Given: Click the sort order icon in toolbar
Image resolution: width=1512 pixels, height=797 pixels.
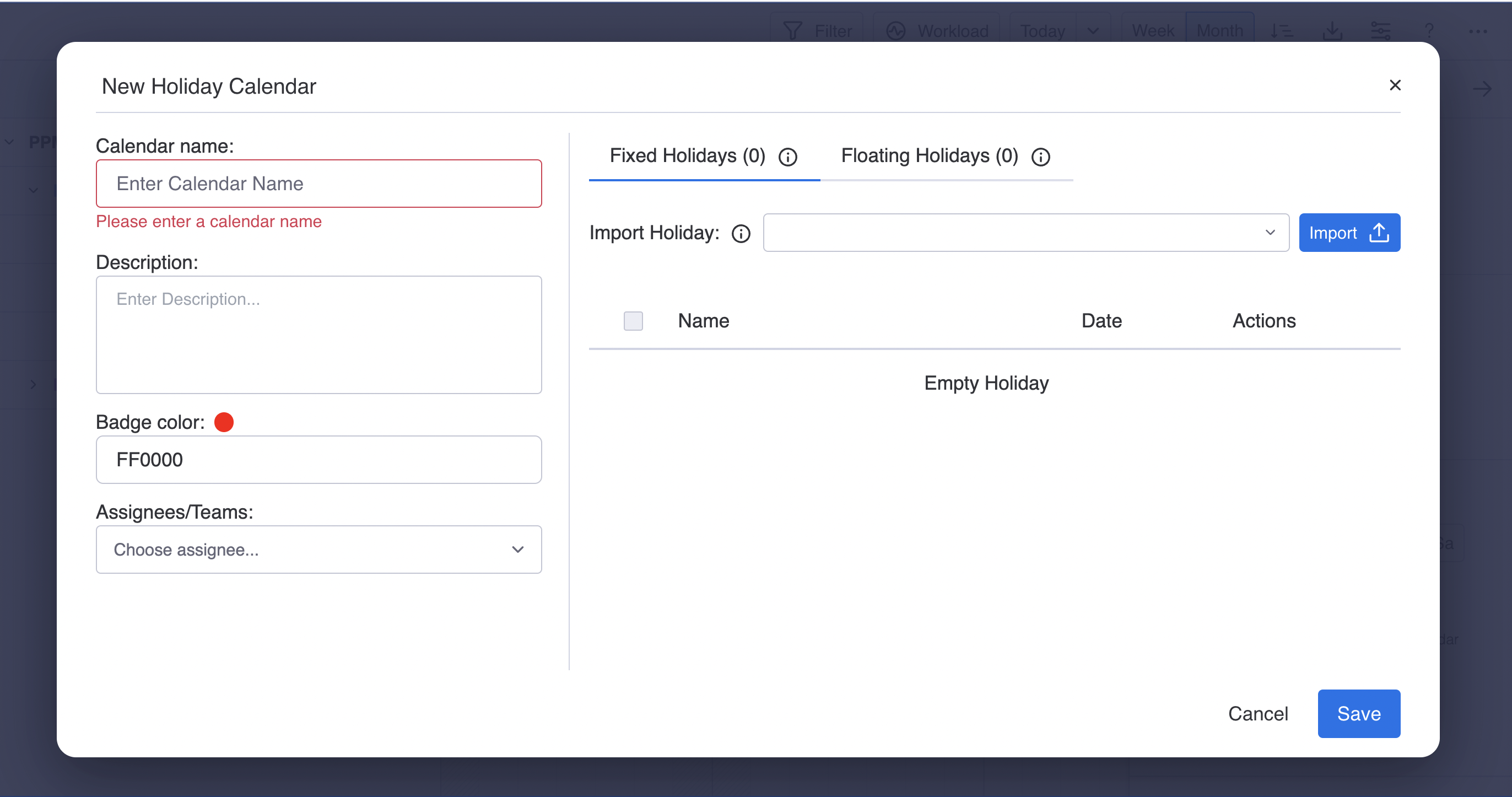Looking at the screenshot, I should point(1281,30).
